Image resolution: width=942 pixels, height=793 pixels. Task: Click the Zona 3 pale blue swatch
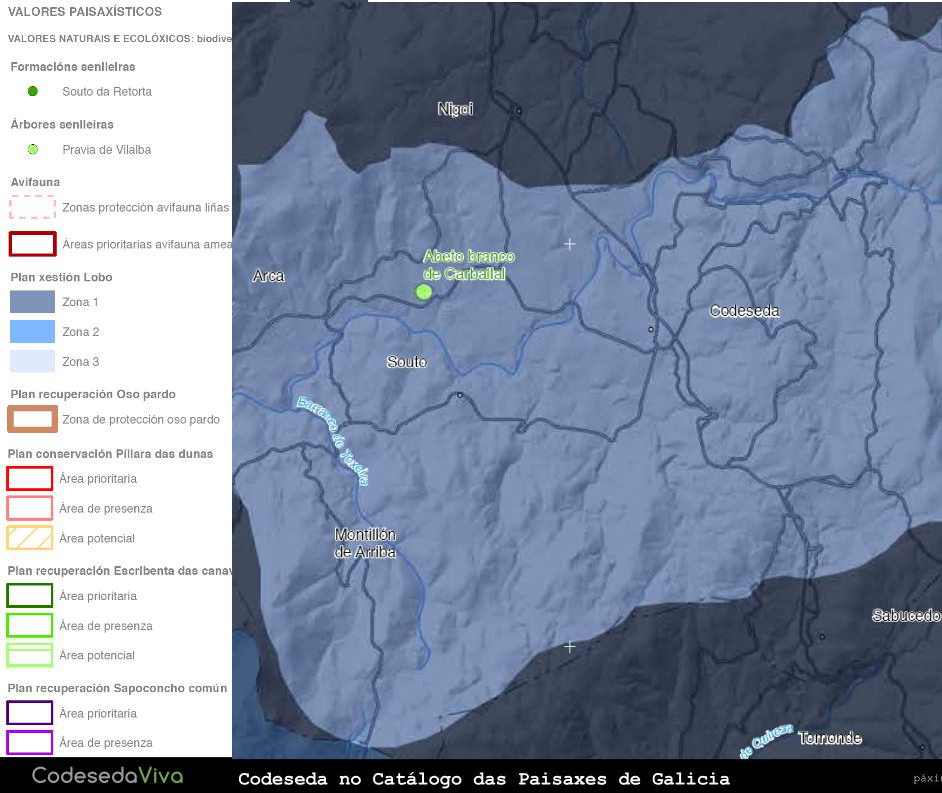click(x=32, y=362)
